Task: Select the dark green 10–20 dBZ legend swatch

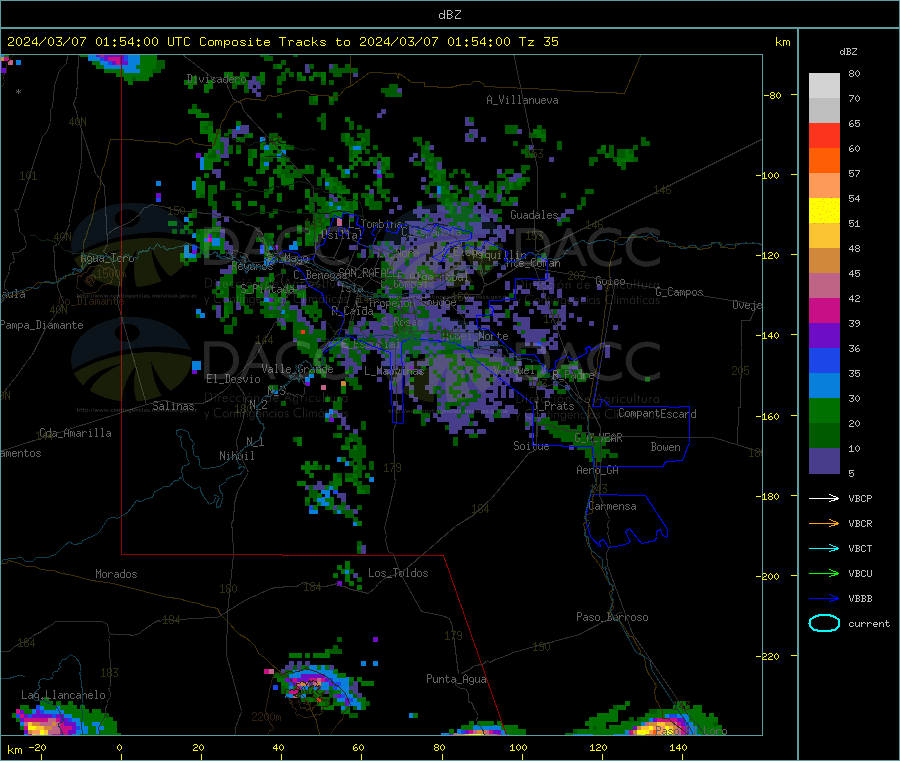Action: [x=824, y=436]
